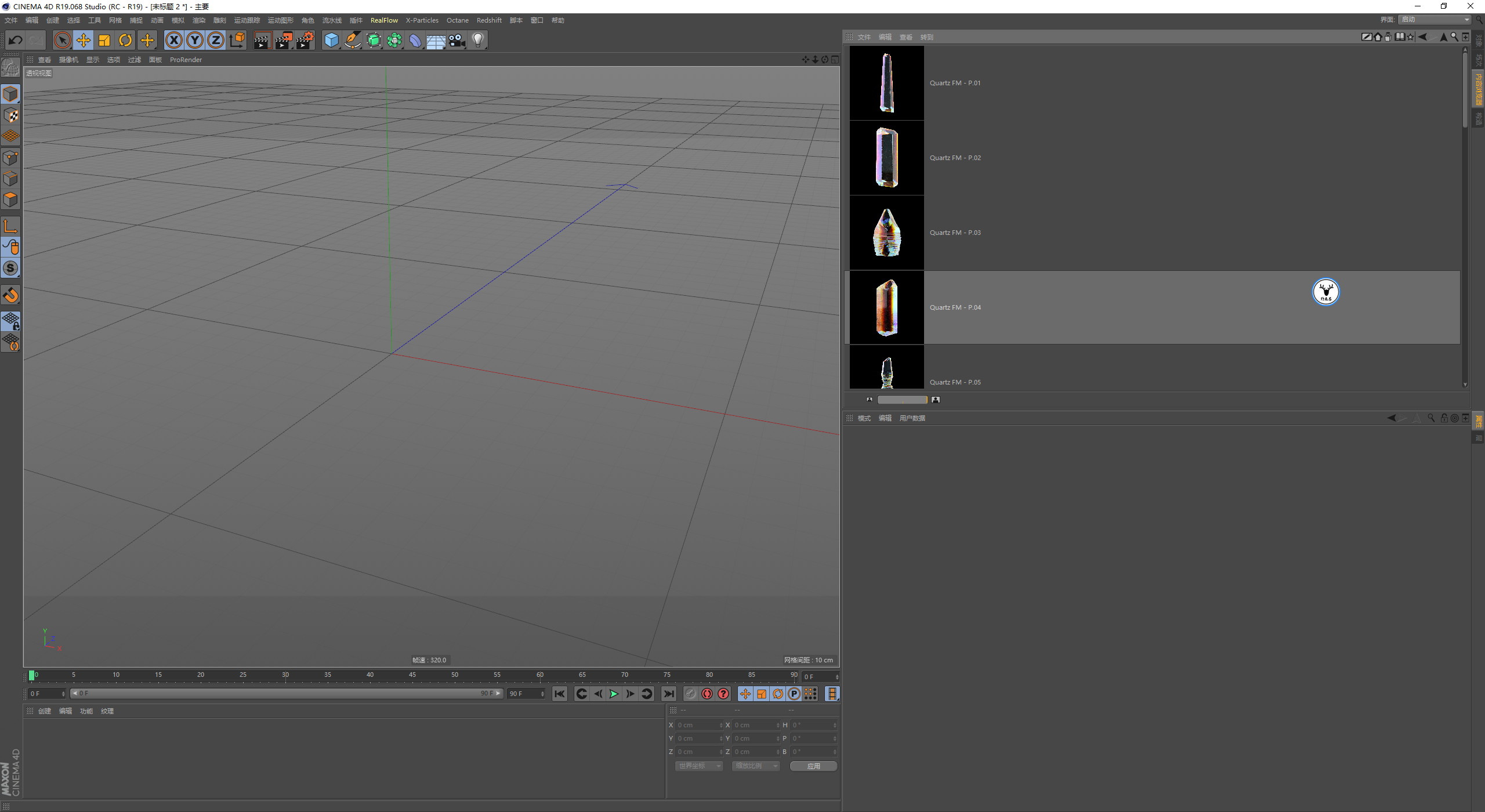Click the Quartz FM - P.02 thumbnail
Image resolution: width=1485 pixels, height=812 pixels.
(x=886, y=158)
